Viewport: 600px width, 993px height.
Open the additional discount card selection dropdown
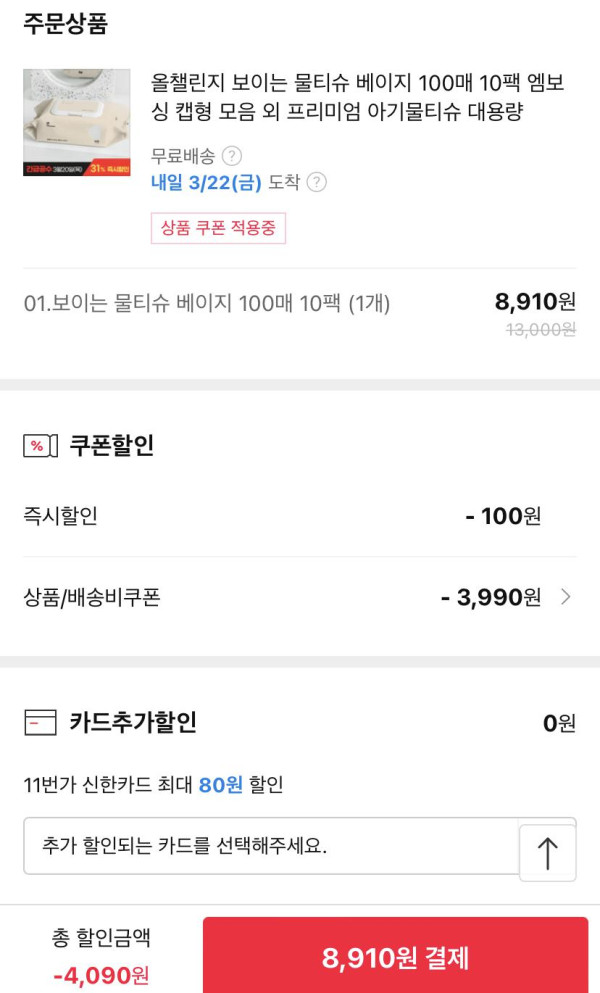click(270, 846)
